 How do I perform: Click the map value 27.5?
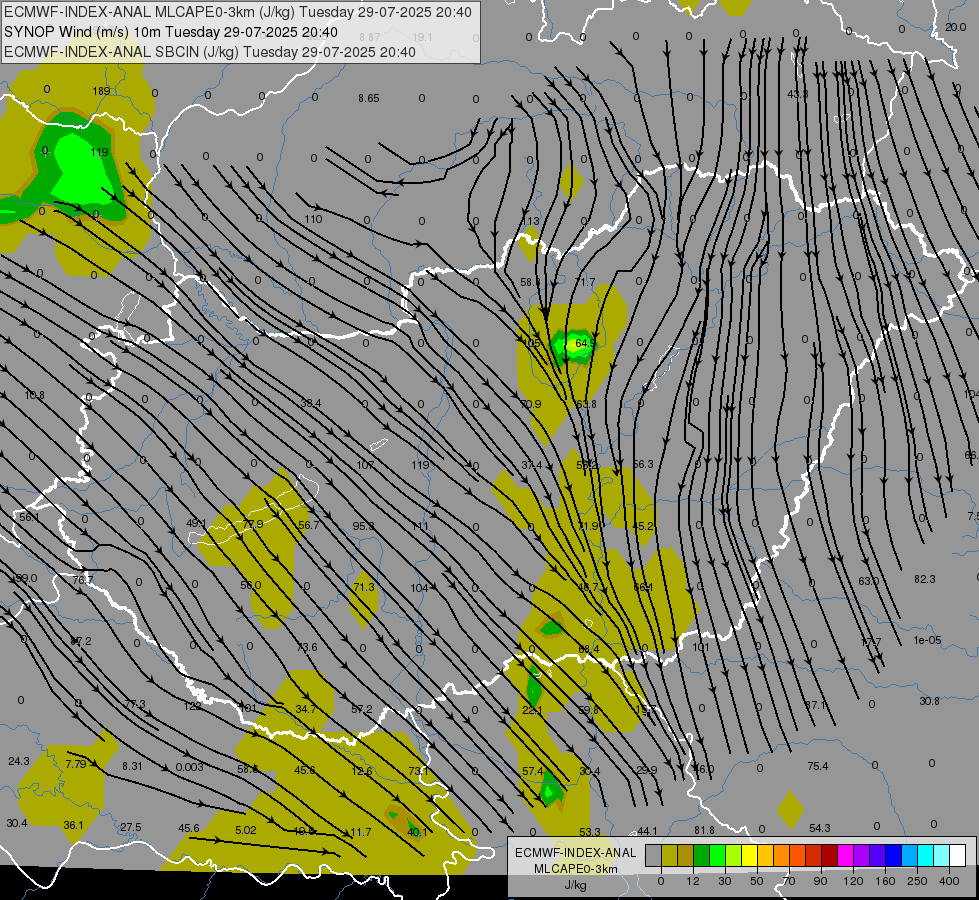(x=130, y=828)
